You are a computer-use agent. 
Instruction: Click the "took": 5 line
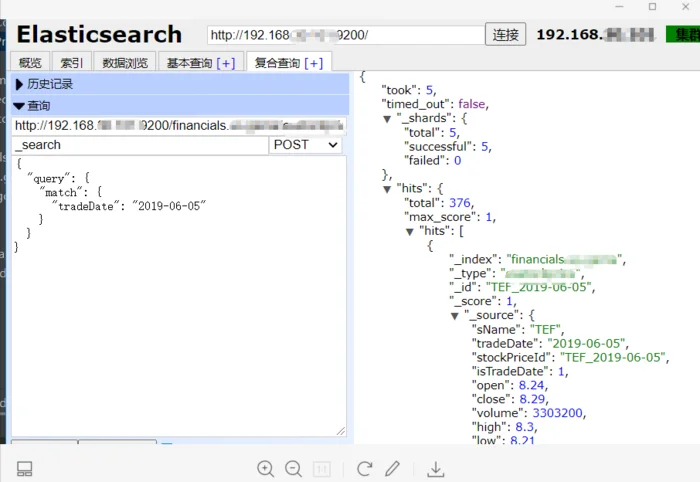coord(408,90)
